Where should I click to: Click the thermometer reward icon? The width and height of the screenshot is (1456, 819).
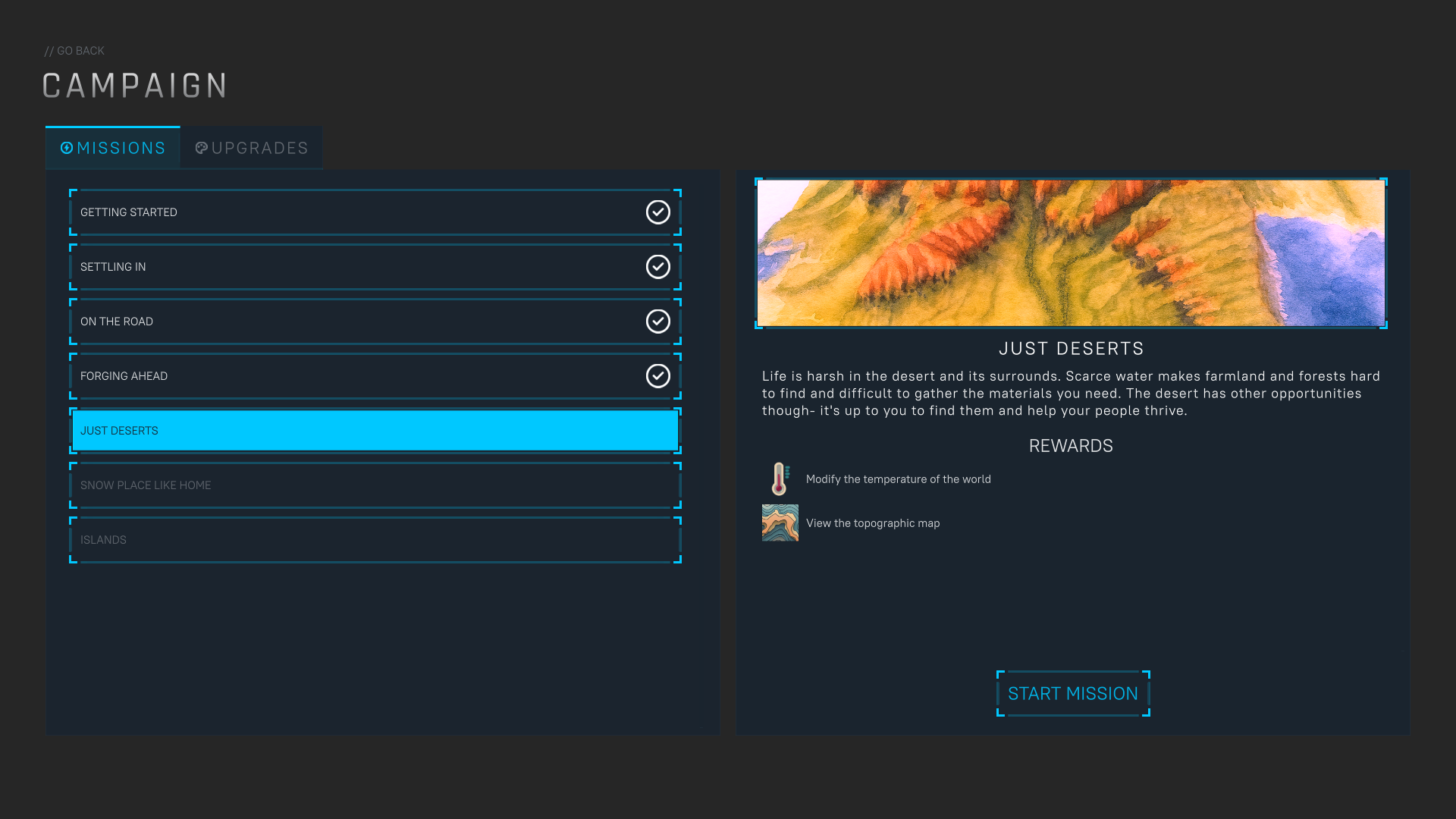pyautogui.click(x=780, y=479)
